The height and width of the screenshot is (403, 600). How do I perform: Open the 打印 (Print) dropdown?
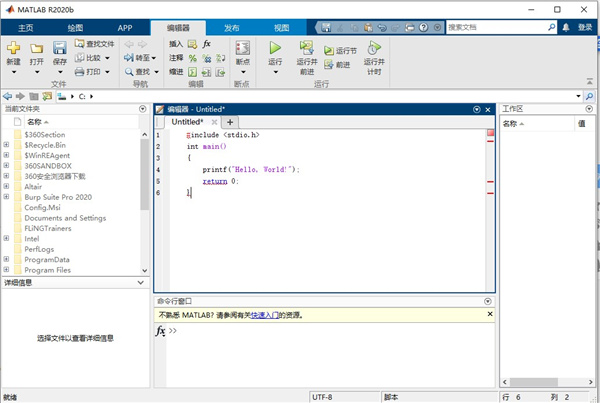pyautogui.click(x=108, y=72)
